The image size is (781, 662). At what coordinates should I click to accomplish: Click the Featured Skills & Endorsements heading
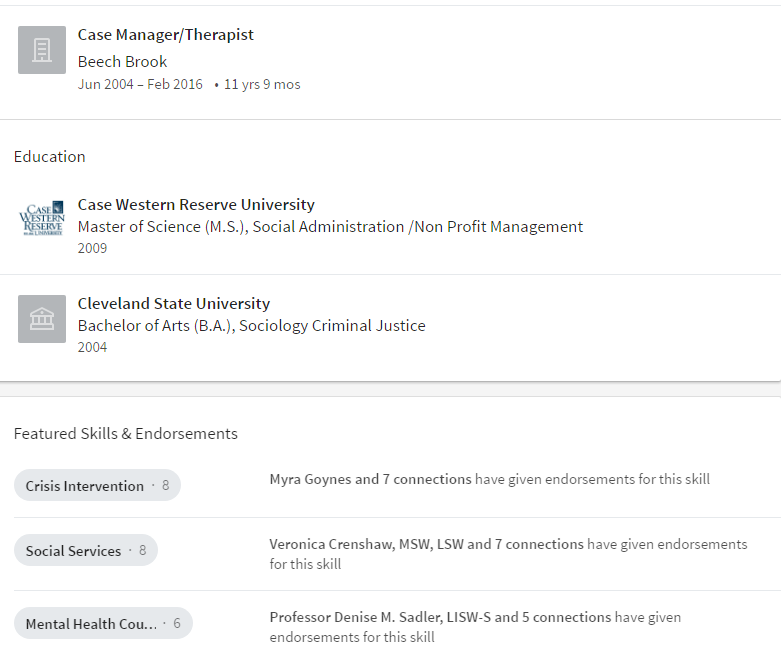(x=126, y=434)
